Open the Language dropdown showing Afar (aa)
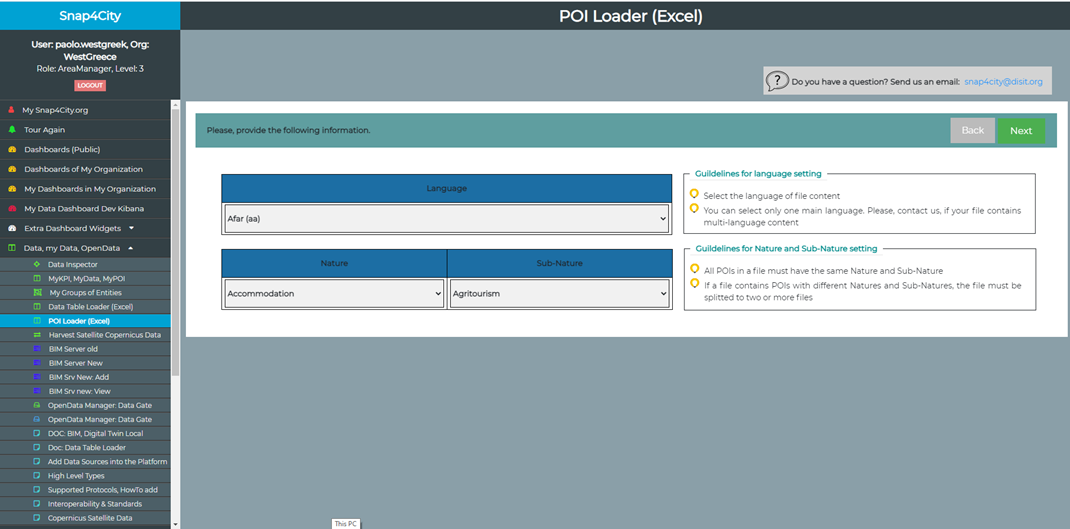Viewport: 1070px width, 529px height. pos(446,218)
